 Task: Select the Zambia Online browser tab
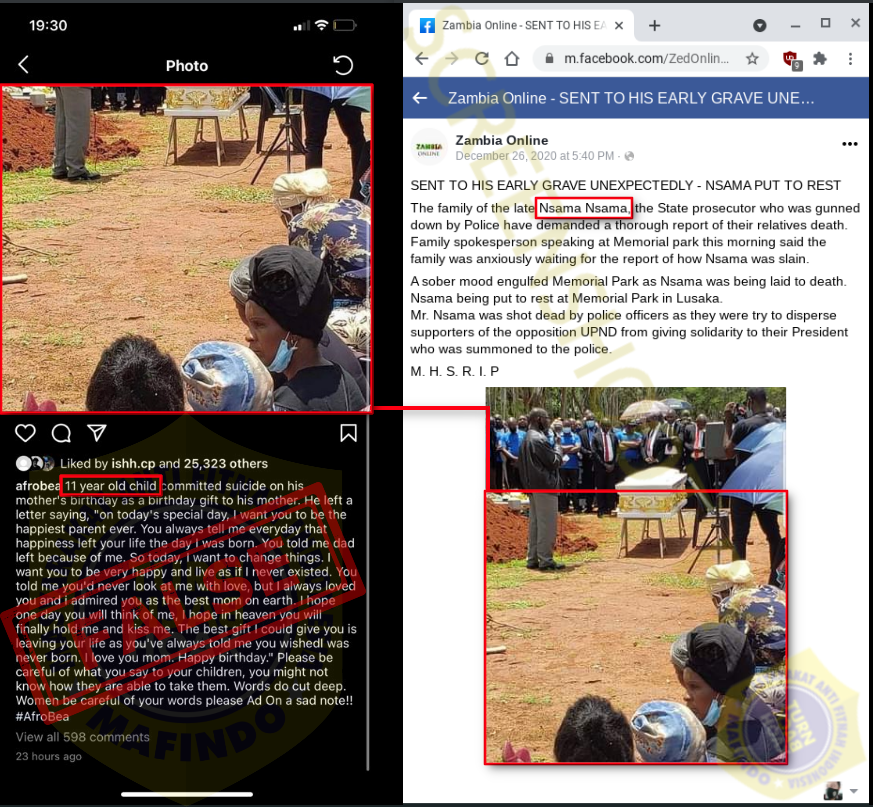click(x=522, y=26)
